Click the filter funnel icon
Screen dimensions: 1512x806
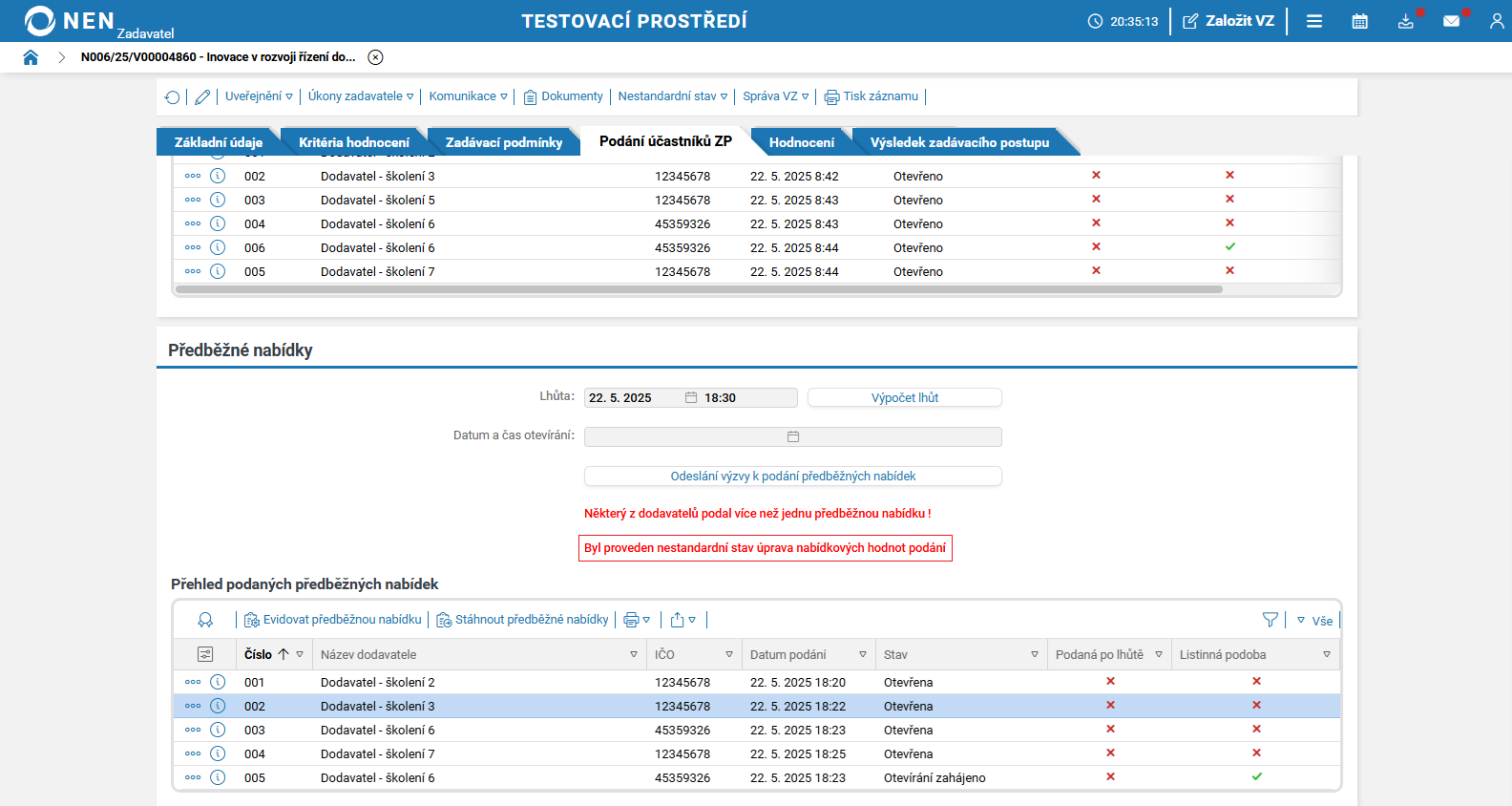(x=1270, y=620)
